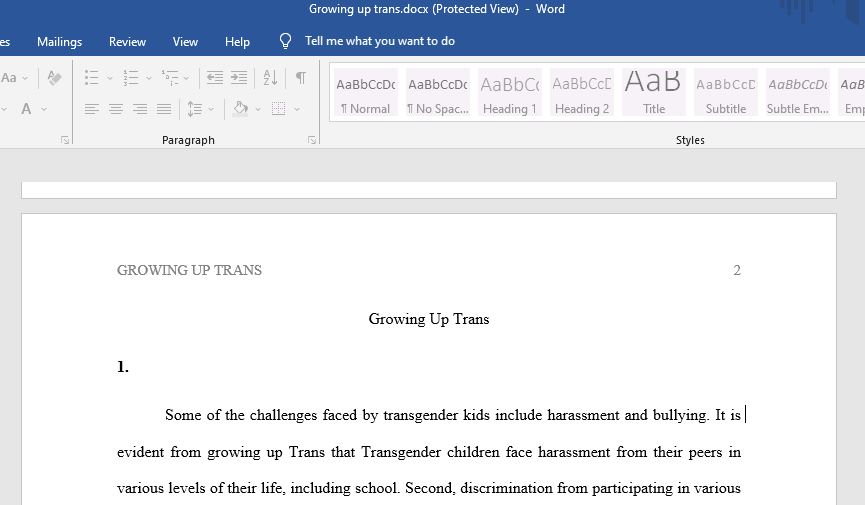This screenshot has width=865, height=505.
Task: Click the GROWING UP TRANS page header
Action: coord(189,270)
